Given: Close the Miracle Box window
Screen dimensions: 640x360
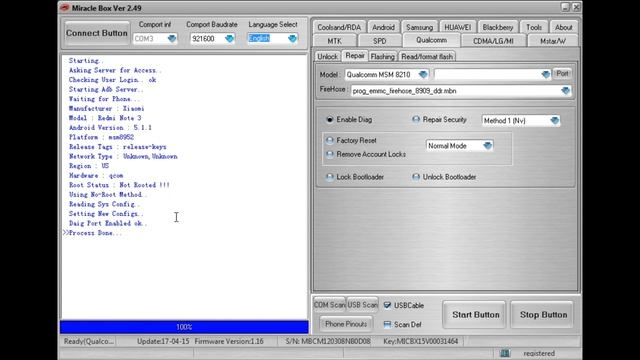Looking at the screenshot, I should tap(576, 7).
